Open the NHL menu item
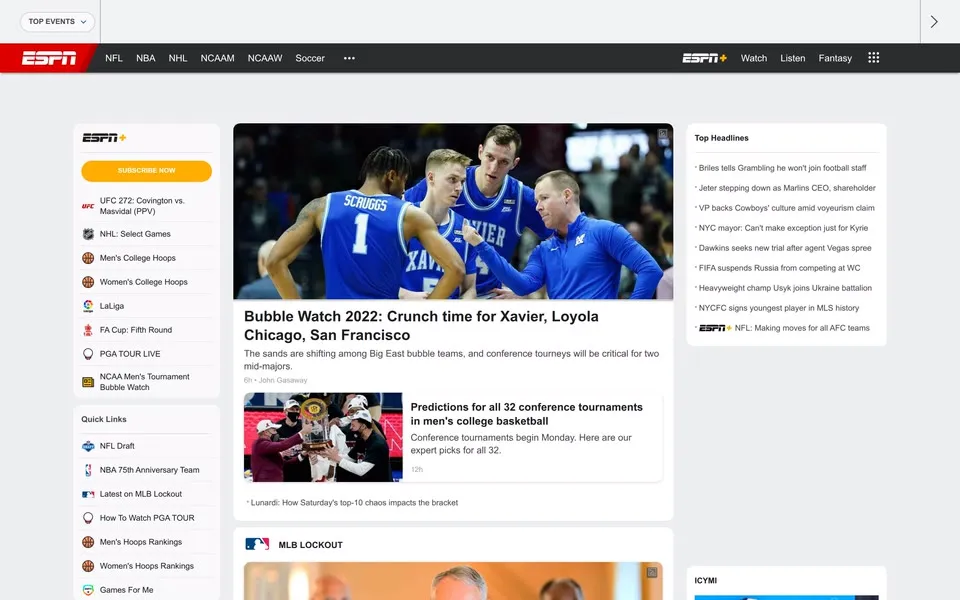 (178, 58)
